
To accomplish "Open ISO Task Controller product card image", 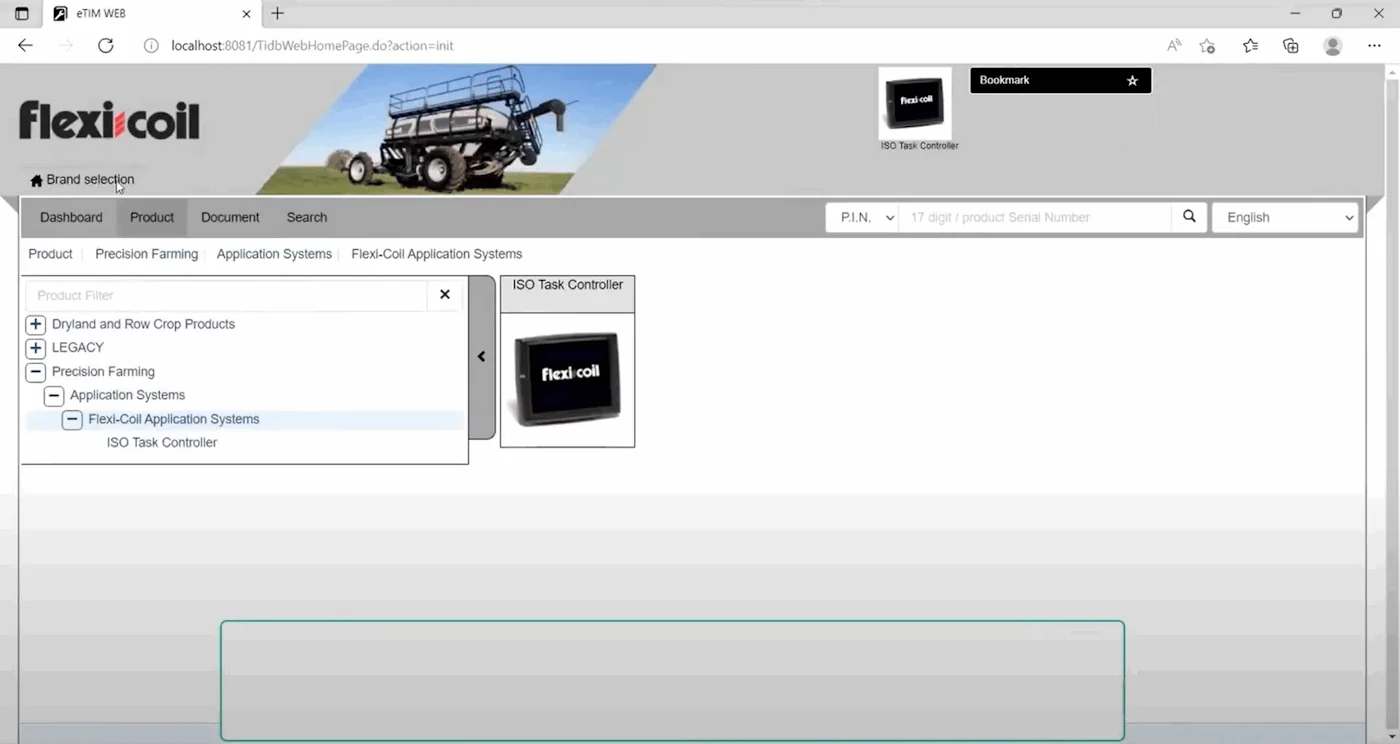I will tap(567, 380).
